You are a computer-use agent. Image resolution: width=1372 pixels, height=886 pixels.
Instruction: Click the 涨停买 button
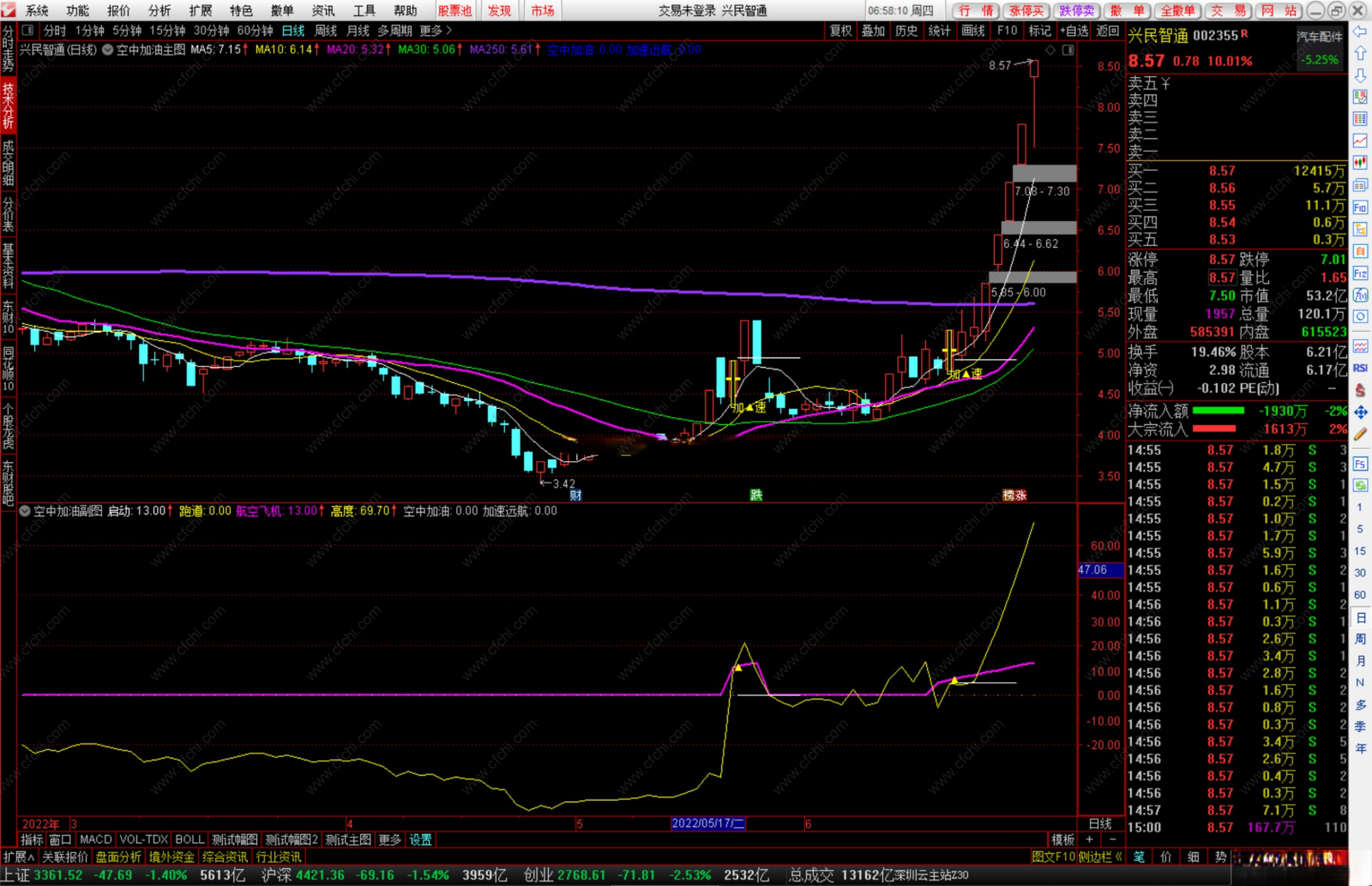pyautogui.click(x=1025, y=10)
